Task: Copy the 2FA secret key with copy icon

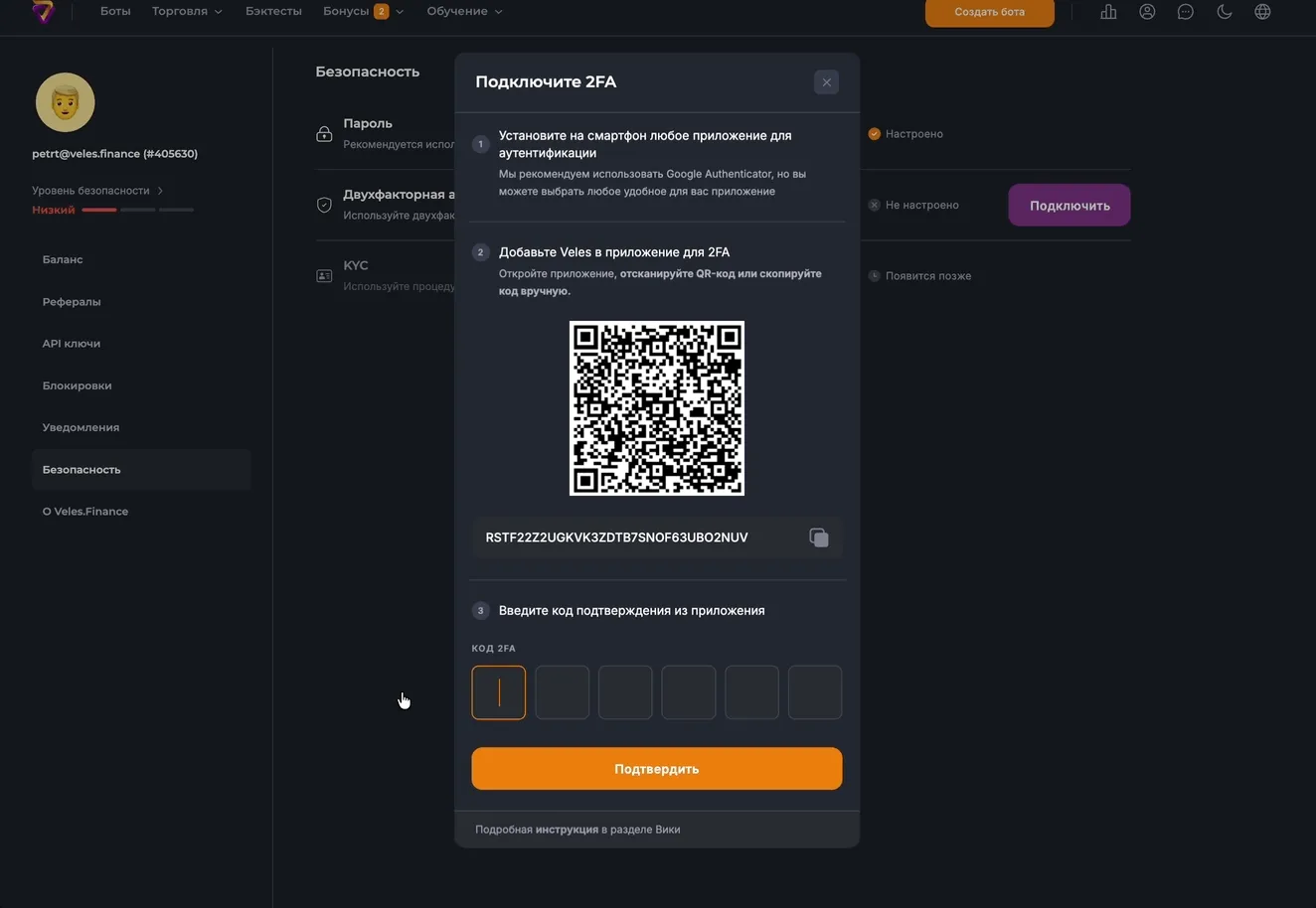Action: [x=818, y=537]
